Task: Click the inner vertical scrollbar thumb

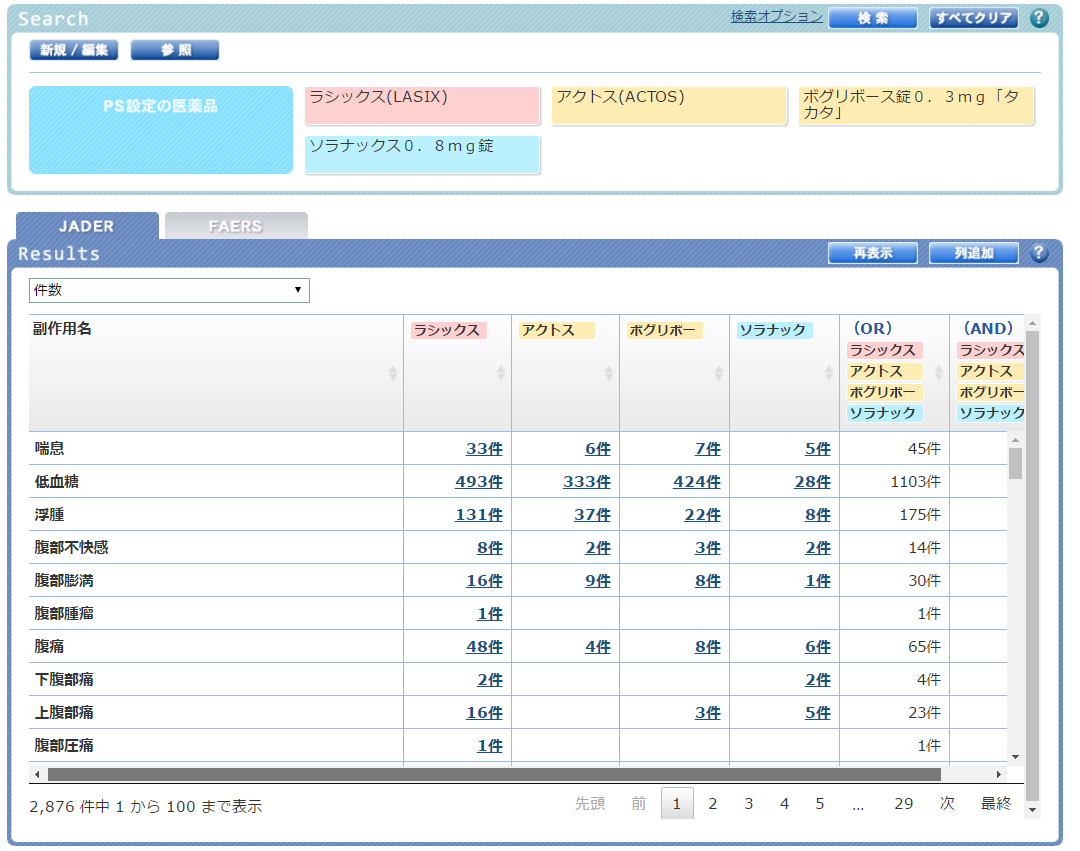Action: coord(1015,463)
